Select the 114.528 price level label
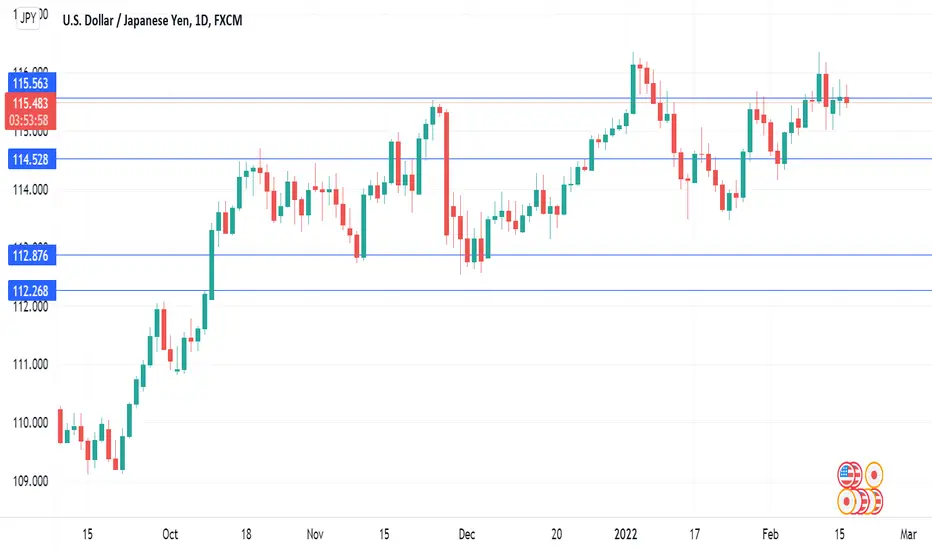 click(x=32, y=159)
